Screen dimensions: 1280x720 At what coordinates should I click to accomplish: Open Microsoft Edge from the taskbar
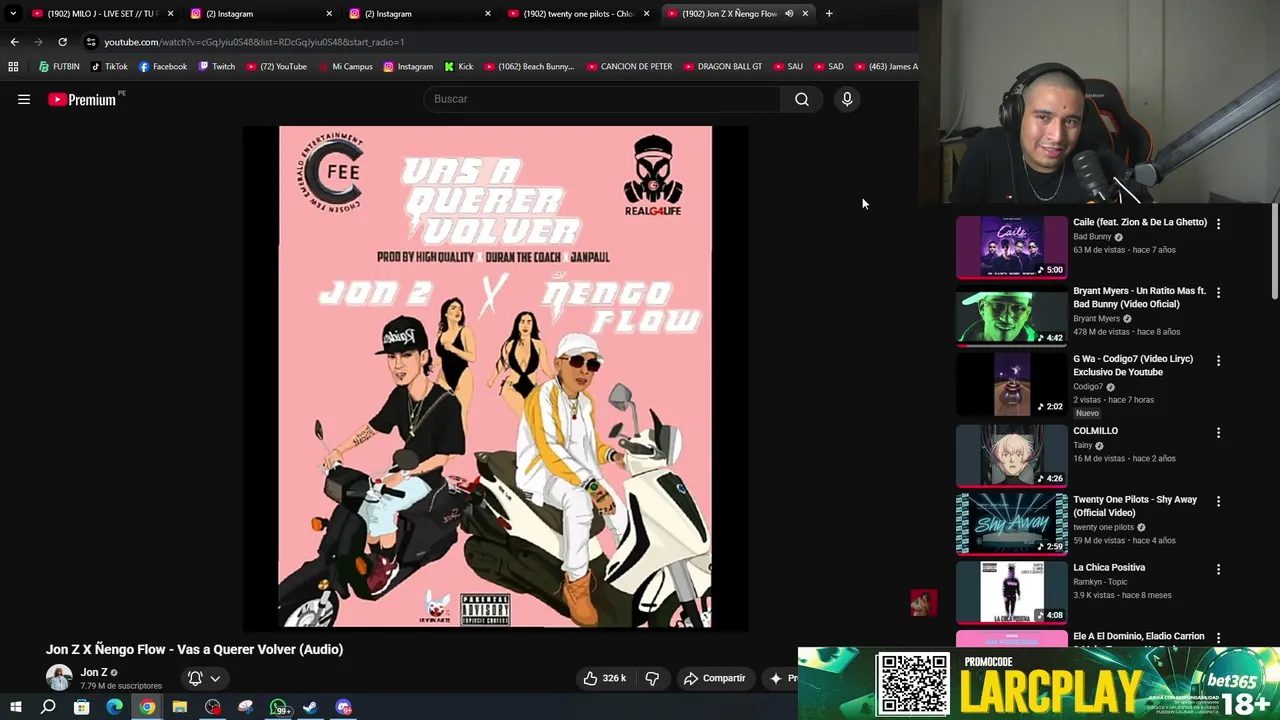pos(114,708)
